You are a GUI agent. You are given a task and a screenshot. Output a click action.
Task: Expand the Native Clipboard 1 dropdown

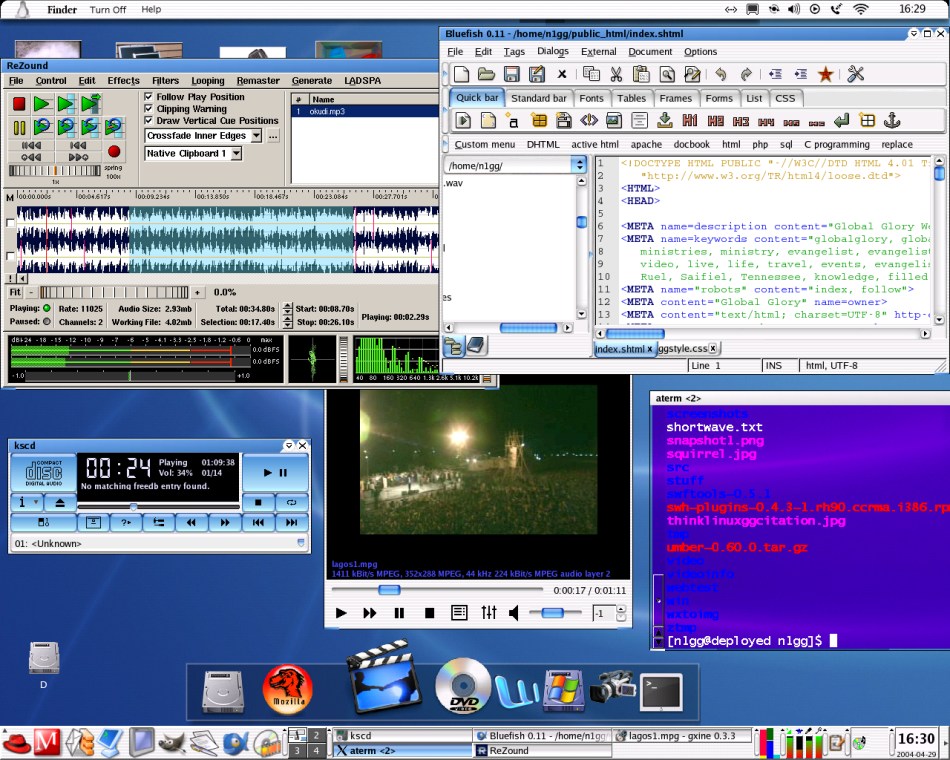pyautogui.click(x=236, y=154)
